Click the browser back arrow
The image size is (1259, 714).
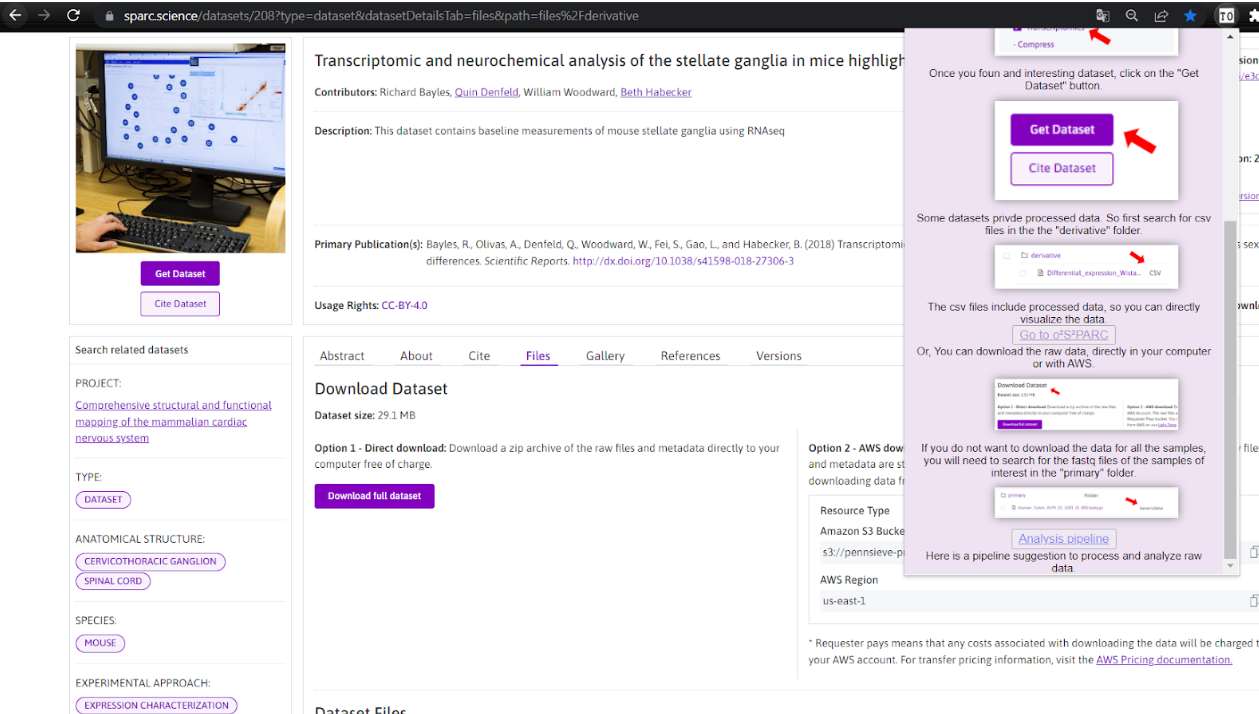15,16
